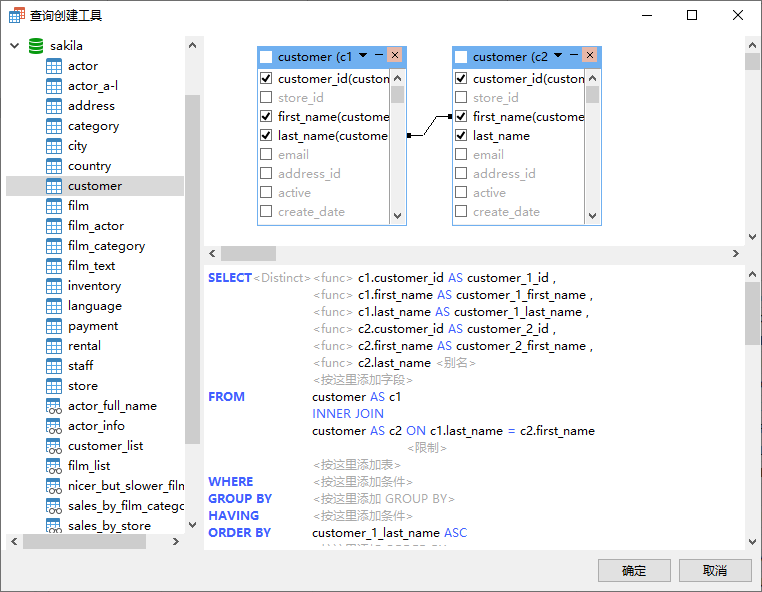The width and height of the screenshot is (762, 592).
Task: Check address_id in customer c2
Action: click(461, 173)
